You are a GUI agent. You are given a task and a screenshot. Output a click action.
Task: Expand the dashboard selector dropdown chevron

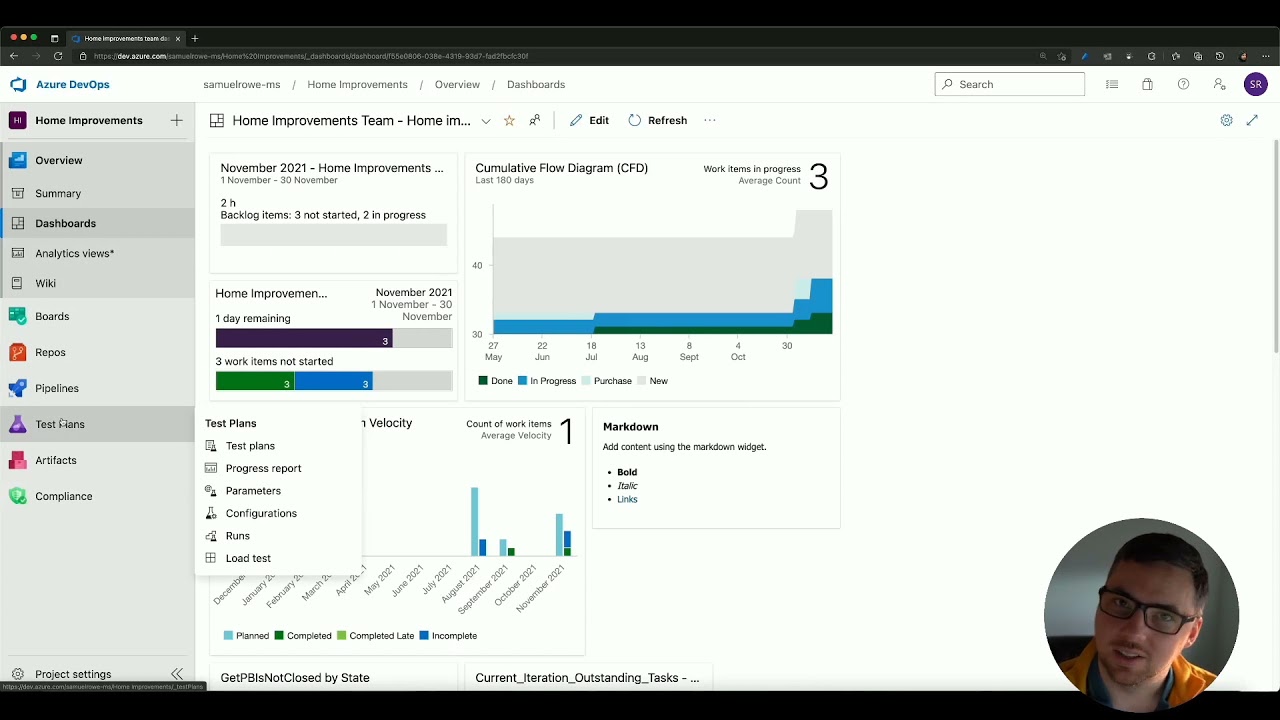(x=486, y=121)
